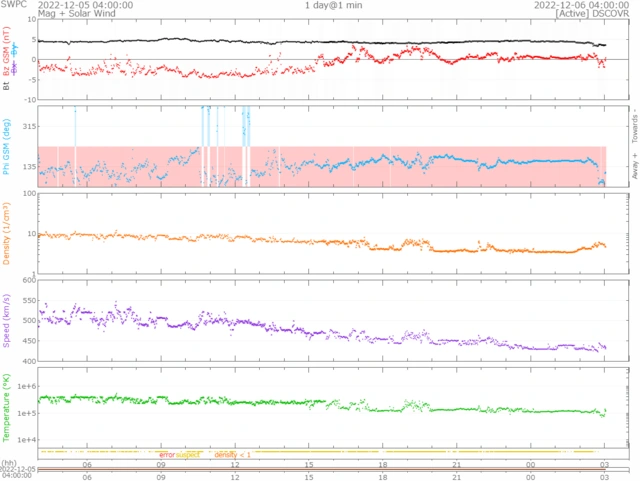Click the orange 'density < 1' legend marker

tap(233, 455)
